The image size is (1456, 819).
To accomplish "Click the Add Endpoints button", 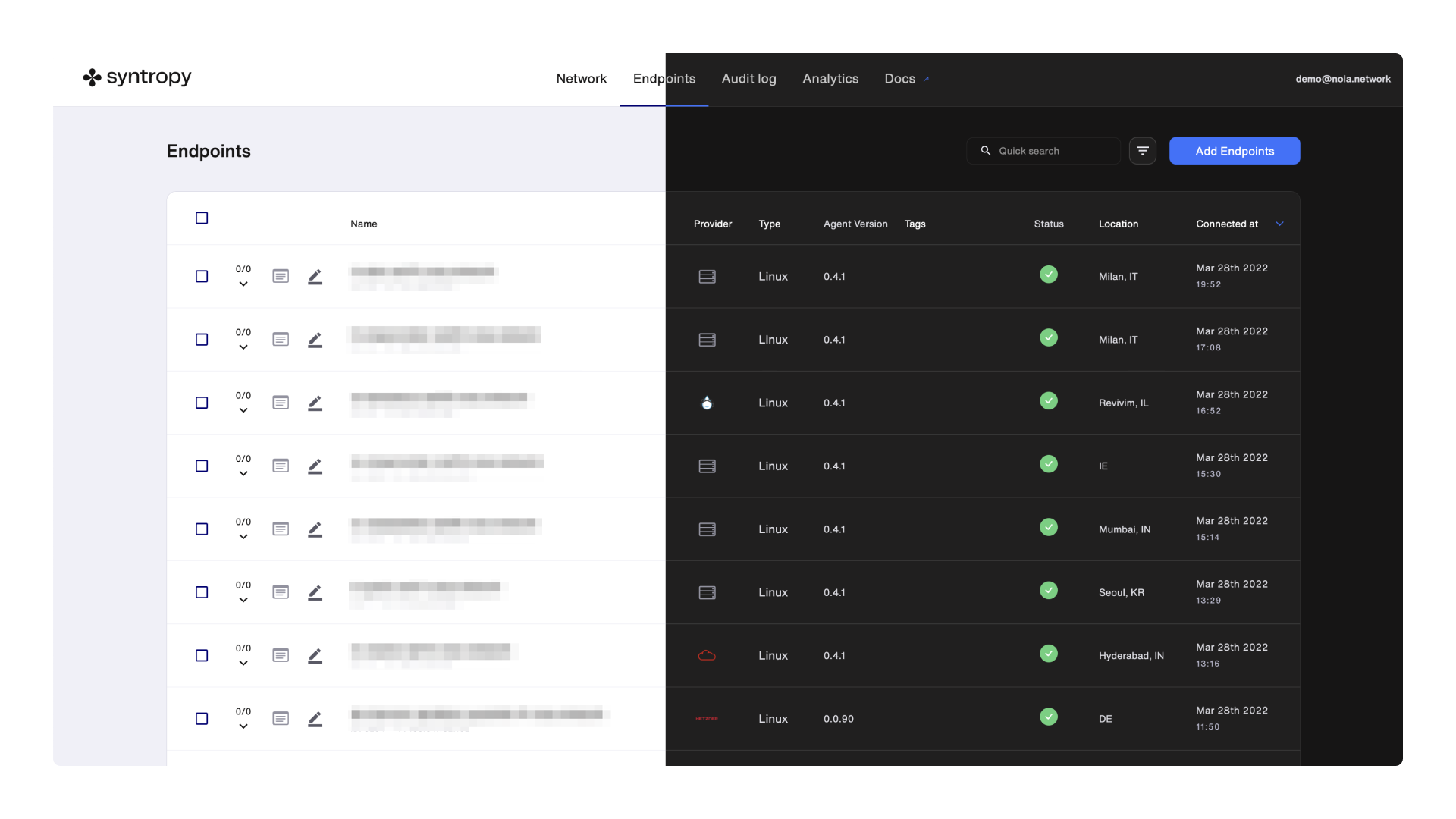I will pyautogui.click(x=1234, y=151).
